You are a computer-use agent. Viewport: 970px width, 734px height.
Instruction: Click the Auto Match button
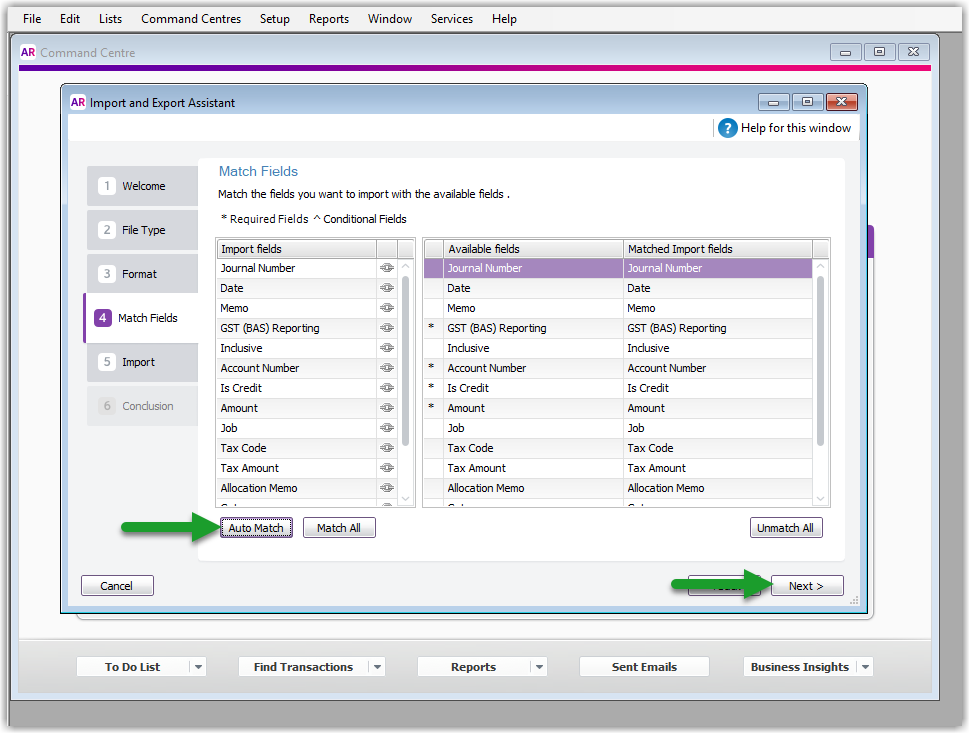coord(256,527)
